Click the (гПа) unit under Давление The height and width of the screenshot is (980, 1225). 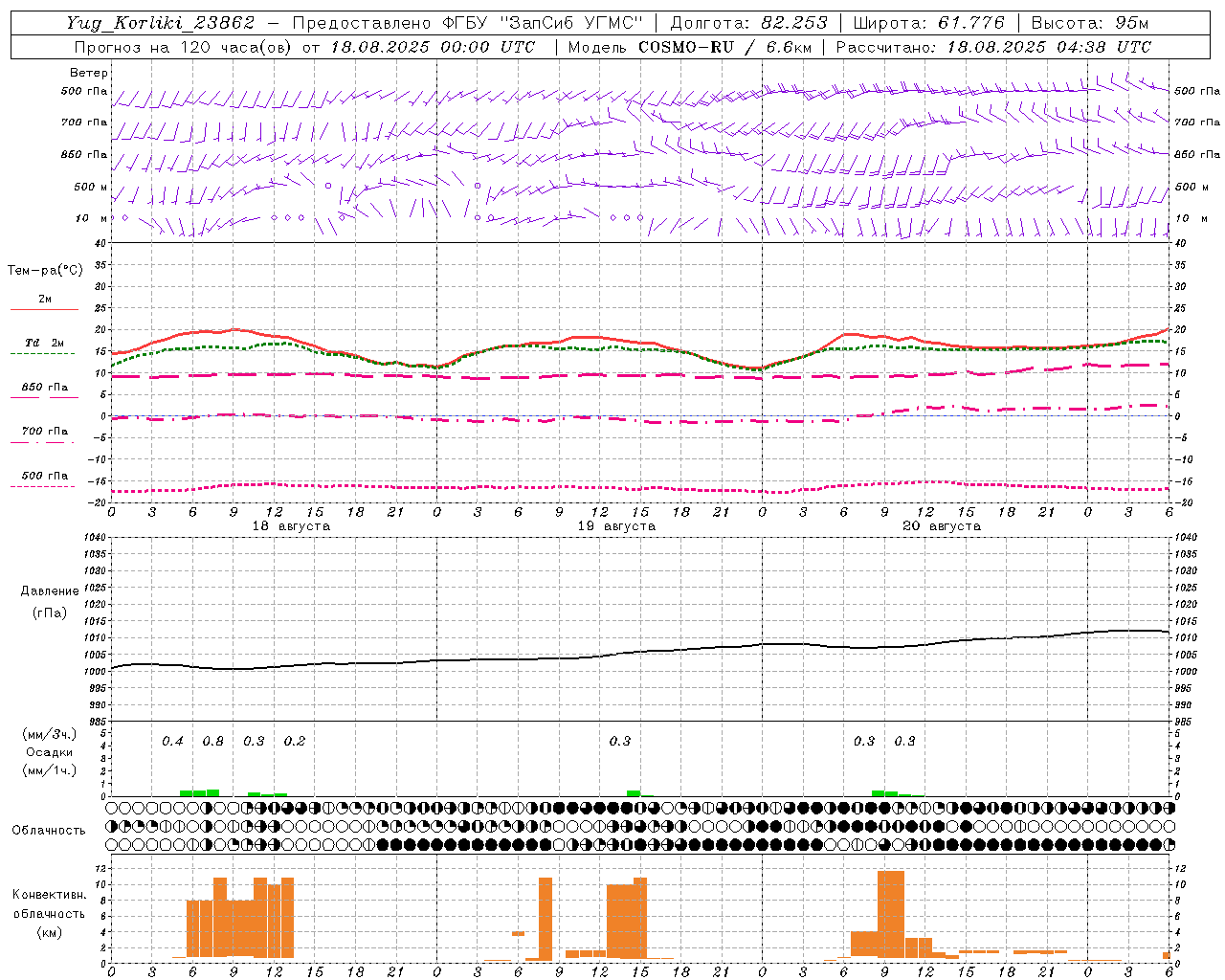tap(50, 613)
